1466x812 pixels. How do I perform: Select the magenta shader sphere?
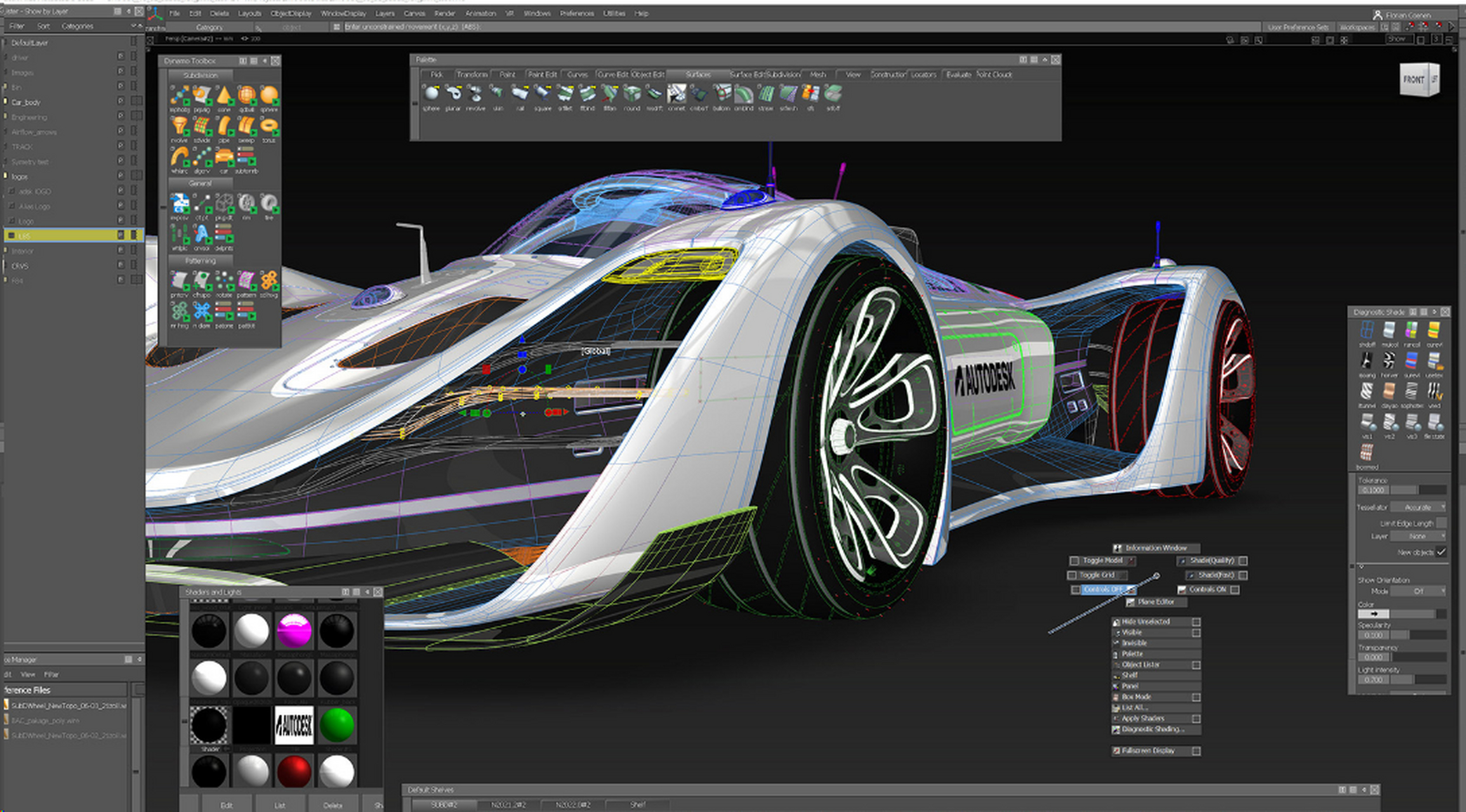point(294,631)
